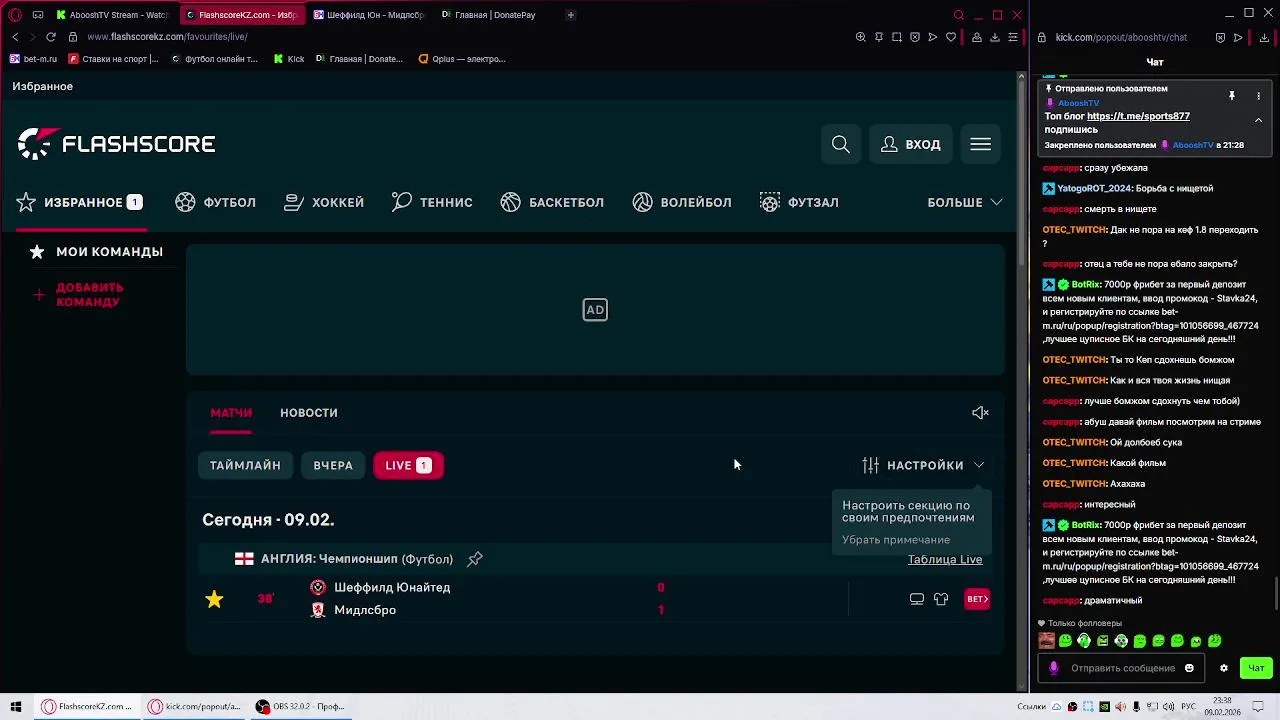
Task: Click the profile icon in browser toolbar
Action: [977, 37]
